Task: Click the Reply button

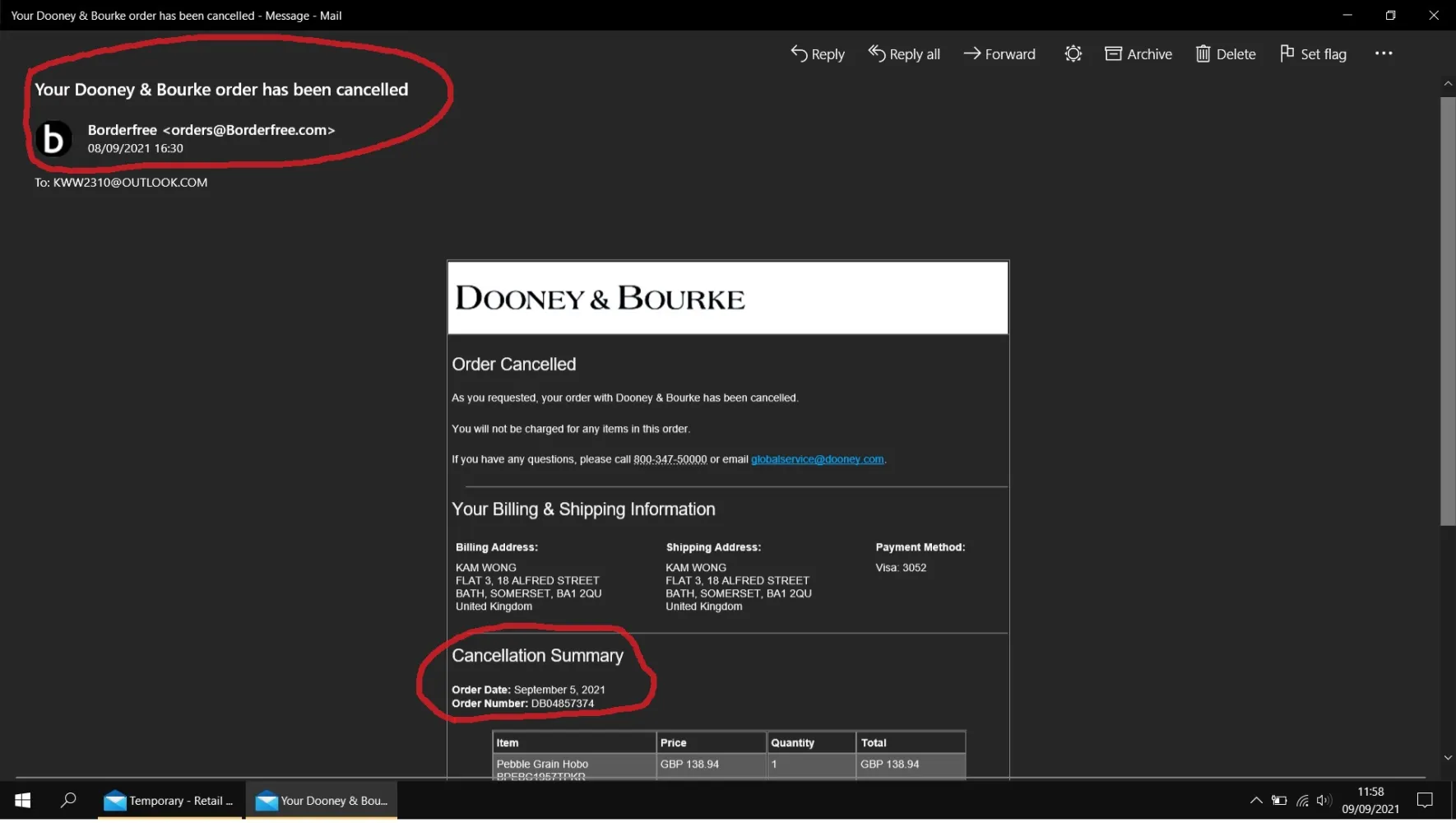Action: (818, 54)
